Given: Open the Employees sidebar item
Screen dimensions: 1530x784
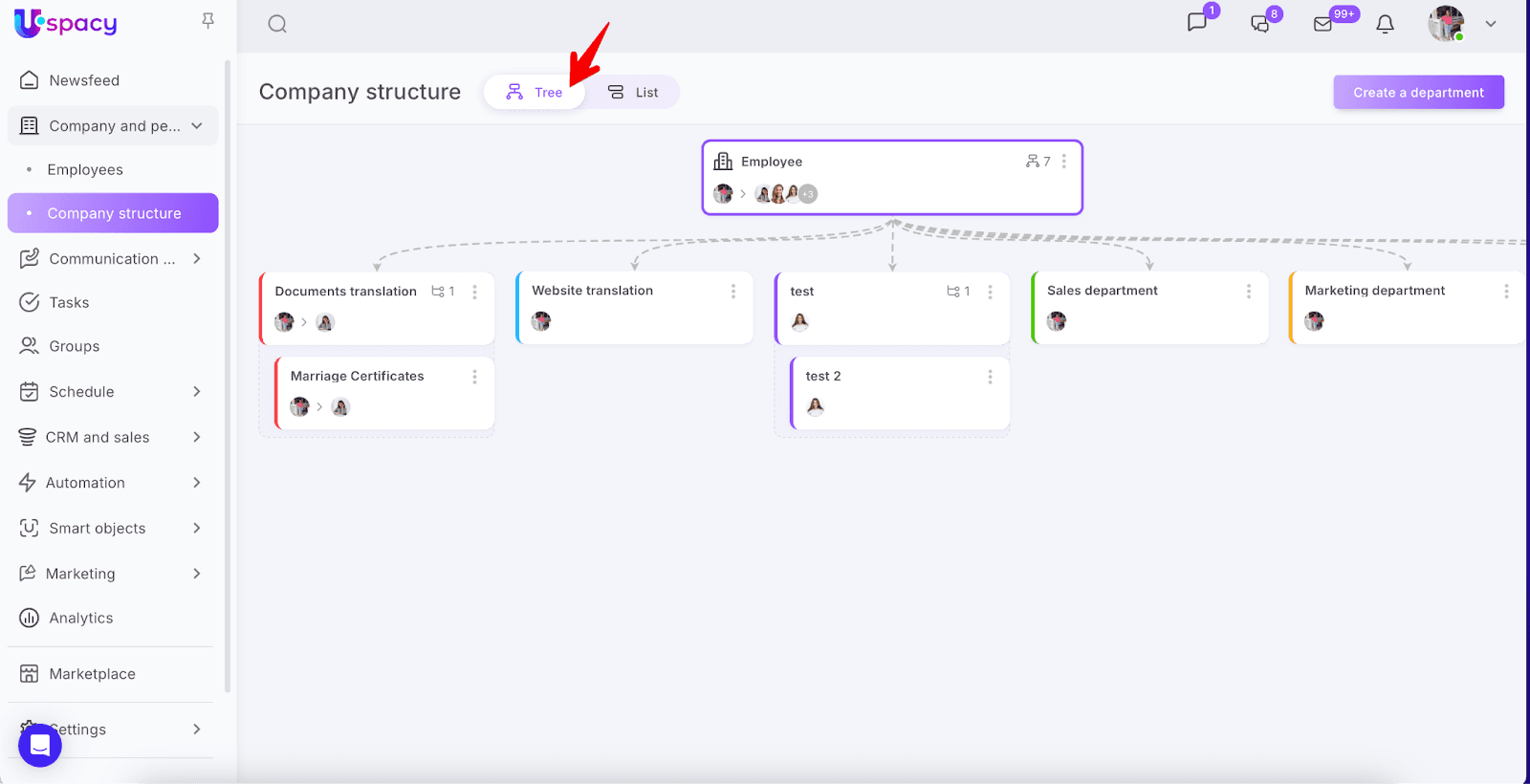Looking at the screenshot, I should [x=85, y=170].
